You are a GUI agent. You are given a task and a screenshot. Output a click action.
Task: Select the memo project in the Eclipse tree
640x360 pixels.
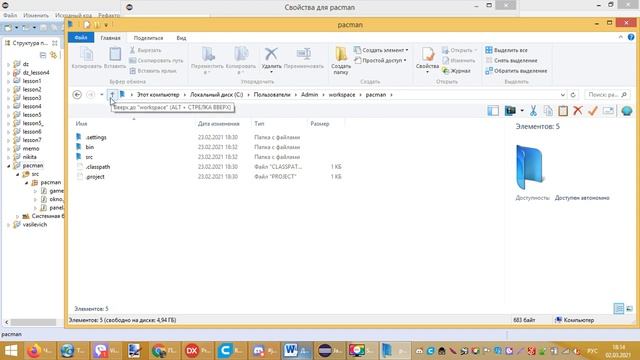point(31,149)
